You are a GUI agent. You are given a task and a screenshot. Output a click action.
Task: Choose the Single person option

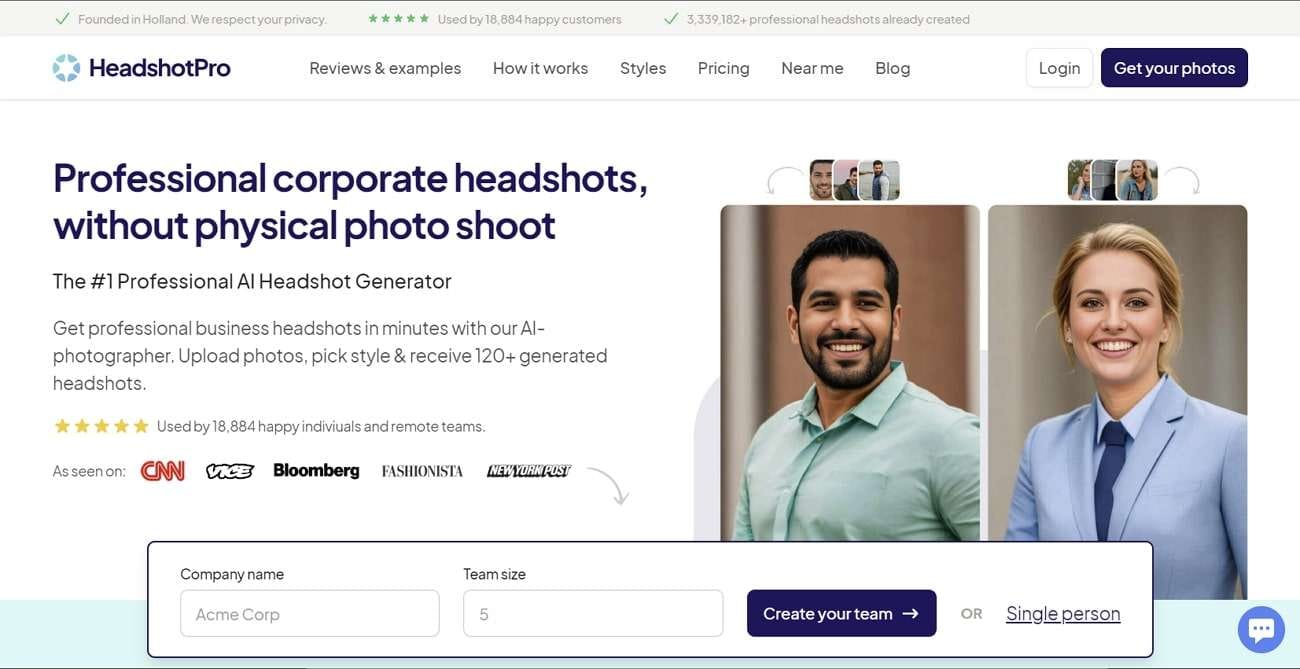point(1062,612)
